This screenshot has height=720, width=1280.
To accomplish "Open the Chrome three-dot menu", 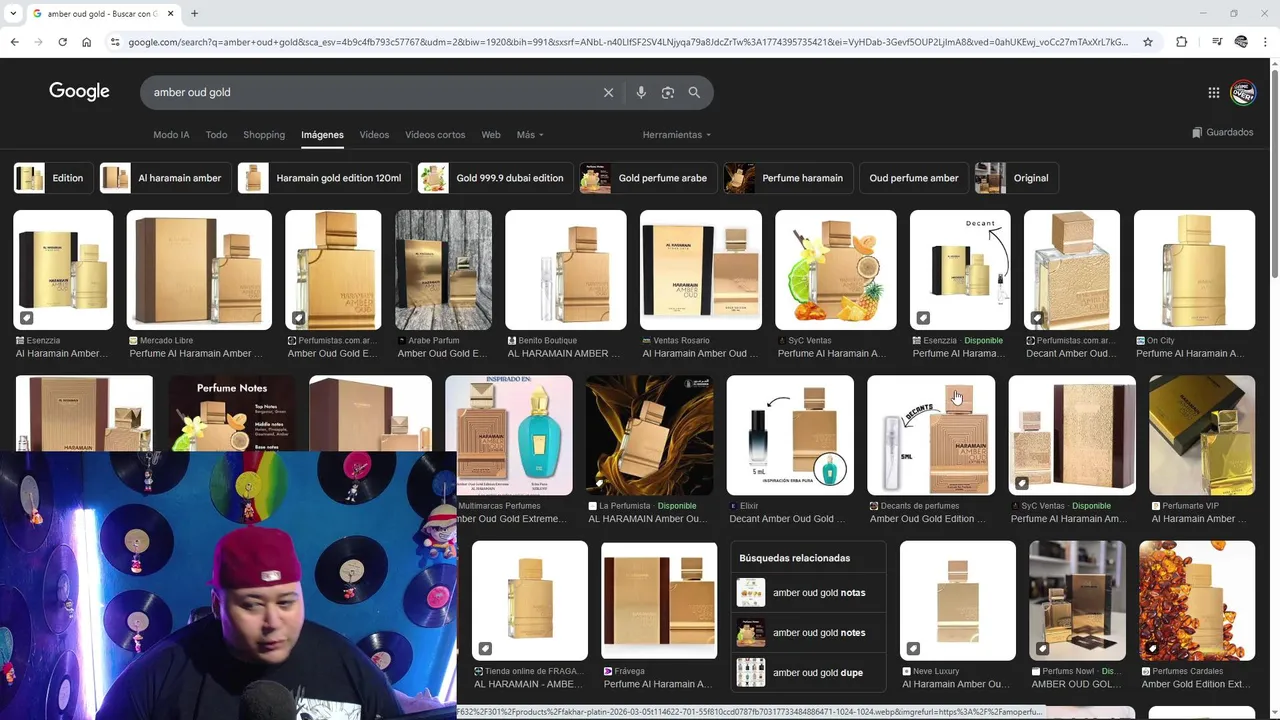I will point(1266,42).
